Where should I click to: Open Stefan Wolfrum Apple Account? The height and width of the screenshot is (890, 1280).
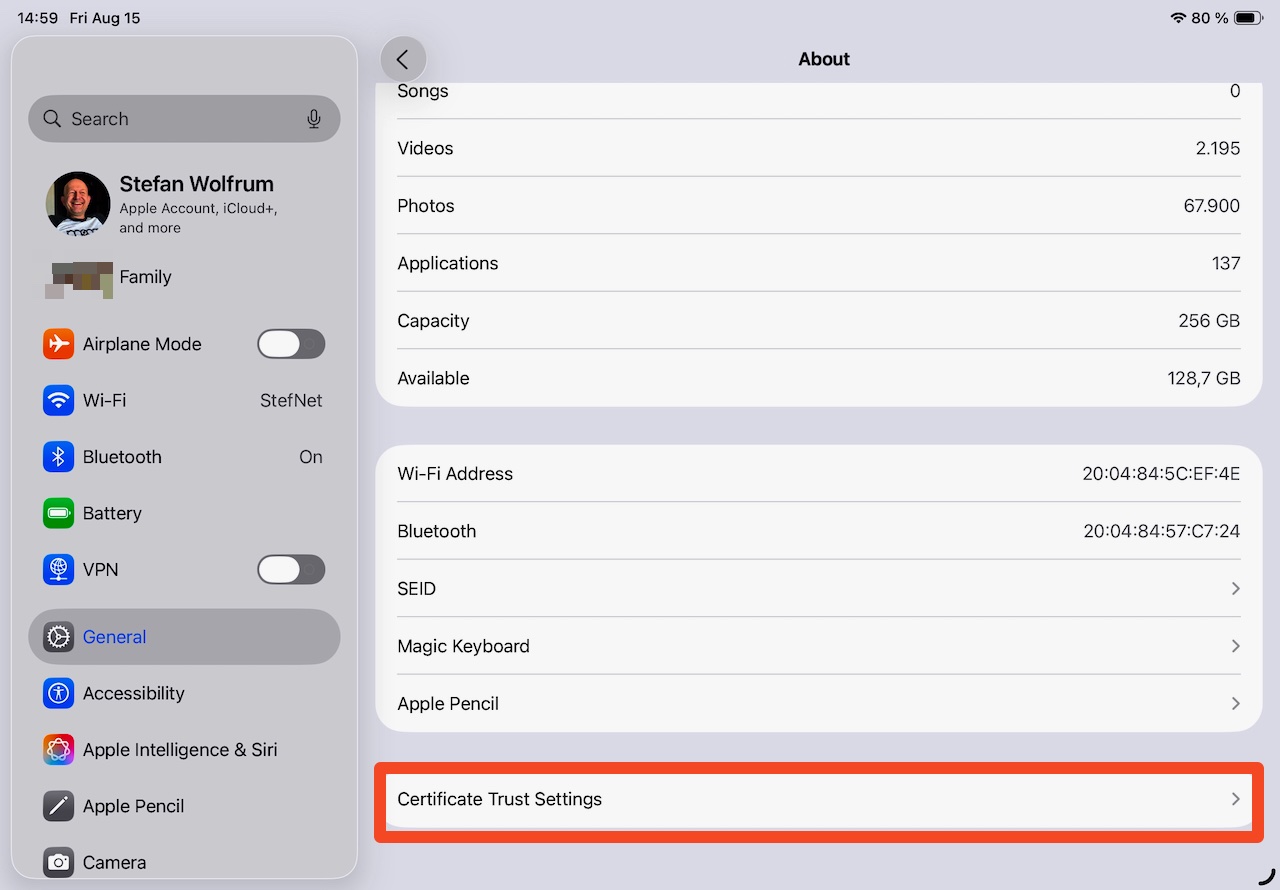(x=184, y=203)
